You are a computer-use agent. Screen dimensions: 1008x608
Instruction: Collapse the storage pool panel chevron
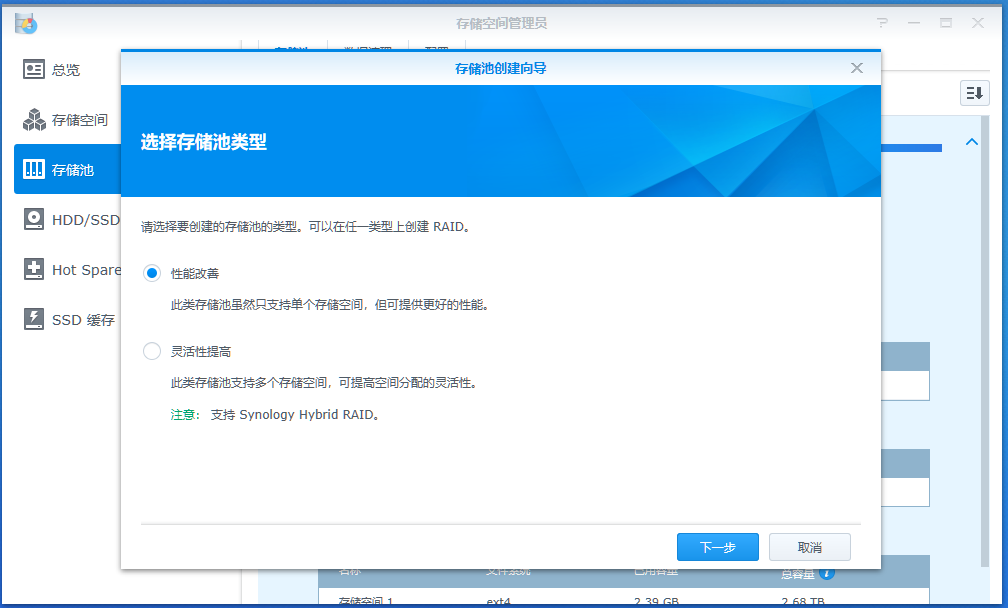tap(972, 142)
